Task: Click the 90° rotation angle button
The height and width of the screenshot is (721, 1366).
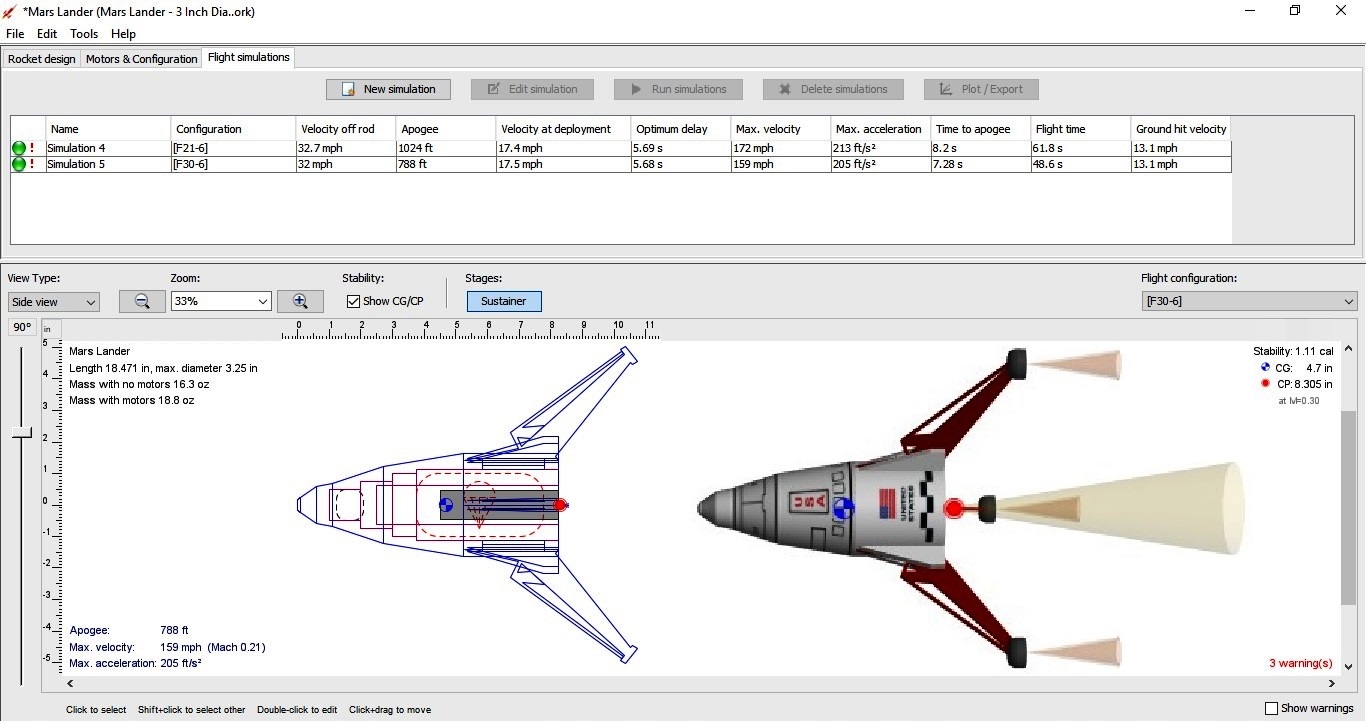Action: point(22,327)
